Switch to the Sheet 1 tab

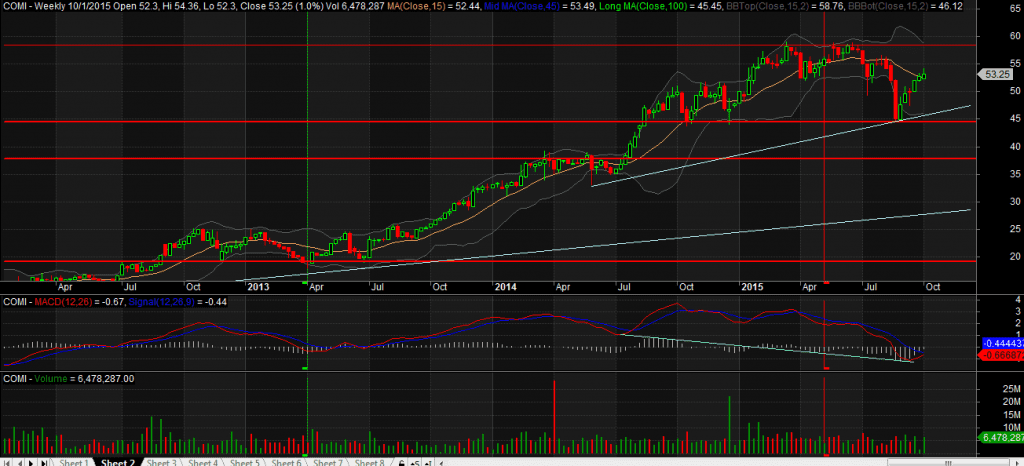click(x=74, y=462)
